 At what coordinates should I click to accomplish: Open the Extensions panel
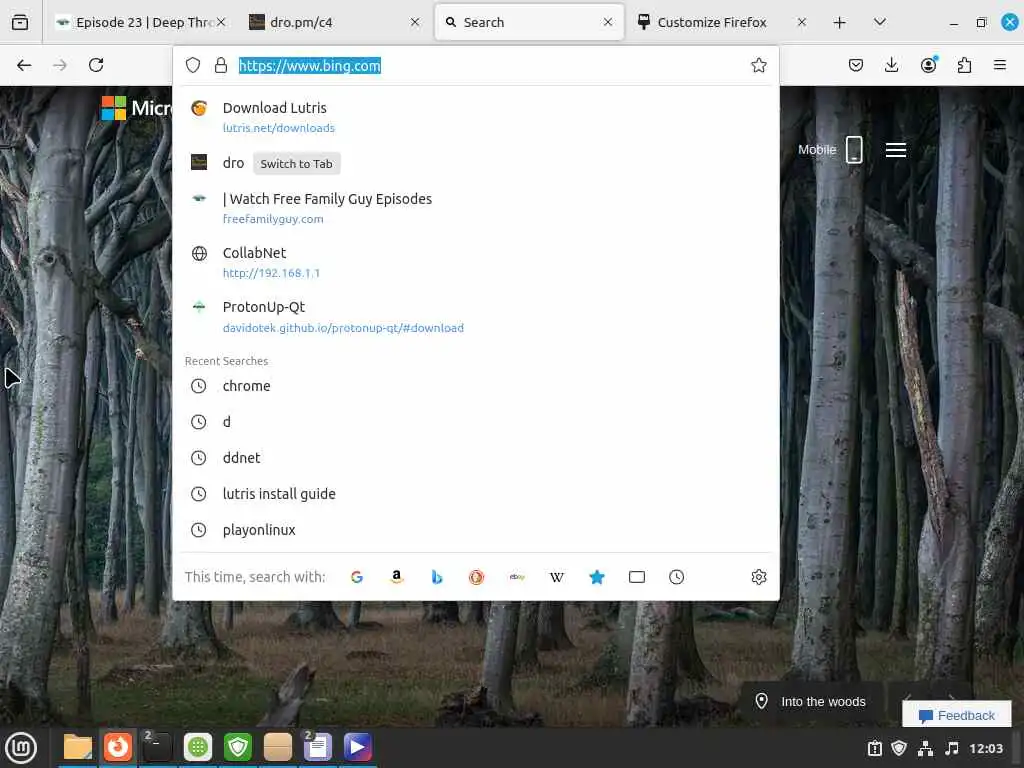coord(964,65)
